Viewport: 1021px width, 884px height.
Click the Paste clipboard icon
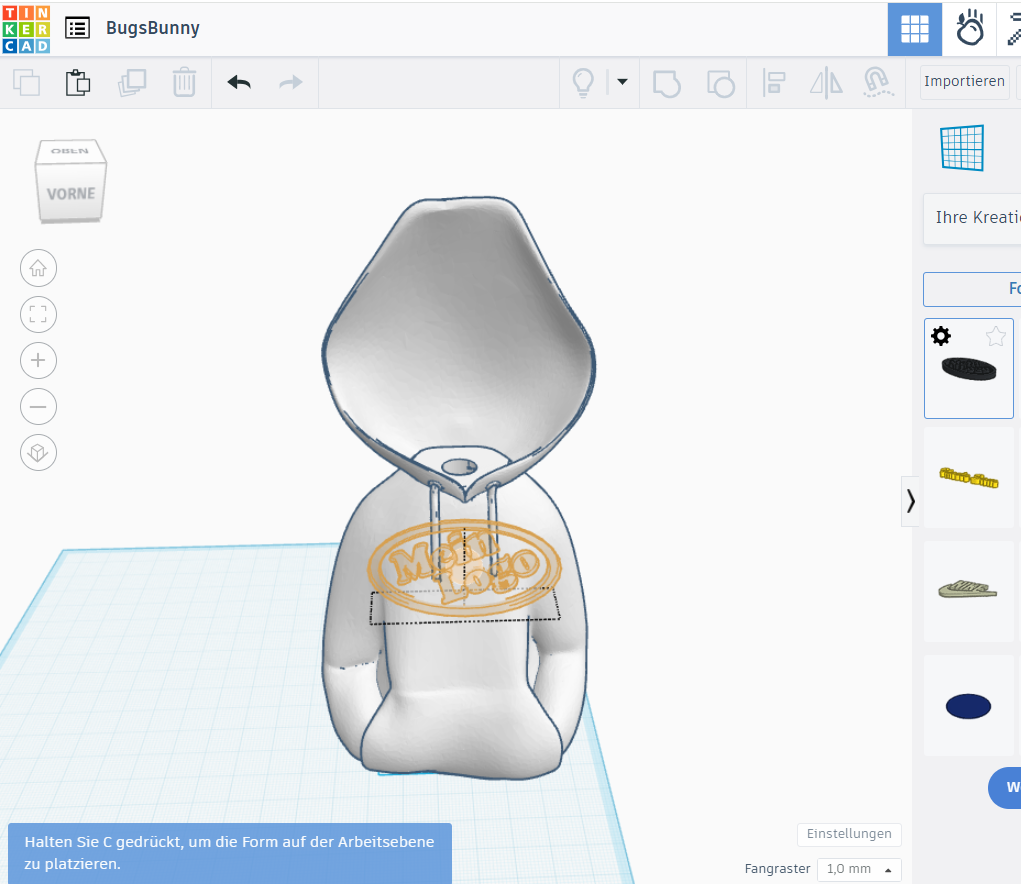coord(78,83)
